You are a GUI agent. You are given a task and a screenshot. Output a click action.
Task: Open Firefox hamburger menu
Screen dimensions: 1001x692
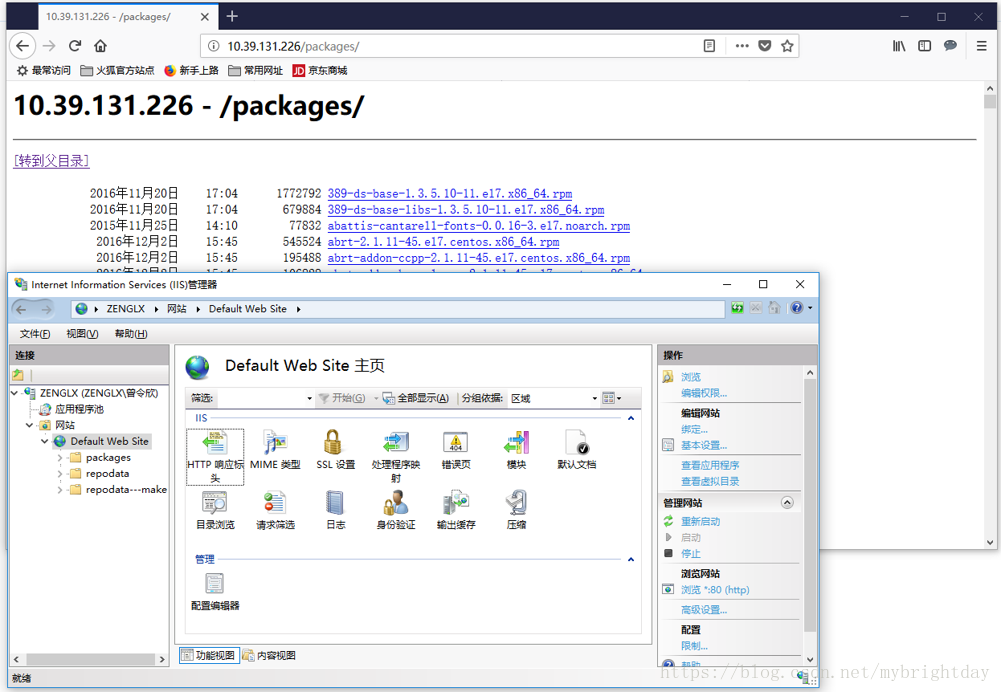click(981, 46)
